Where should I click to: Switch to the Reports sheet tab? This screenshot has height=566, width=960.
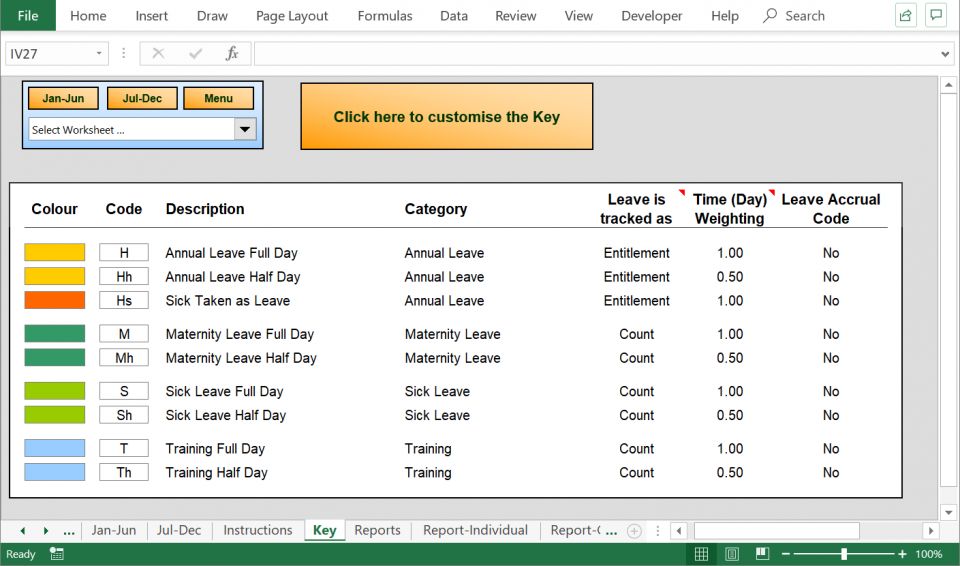377,530
